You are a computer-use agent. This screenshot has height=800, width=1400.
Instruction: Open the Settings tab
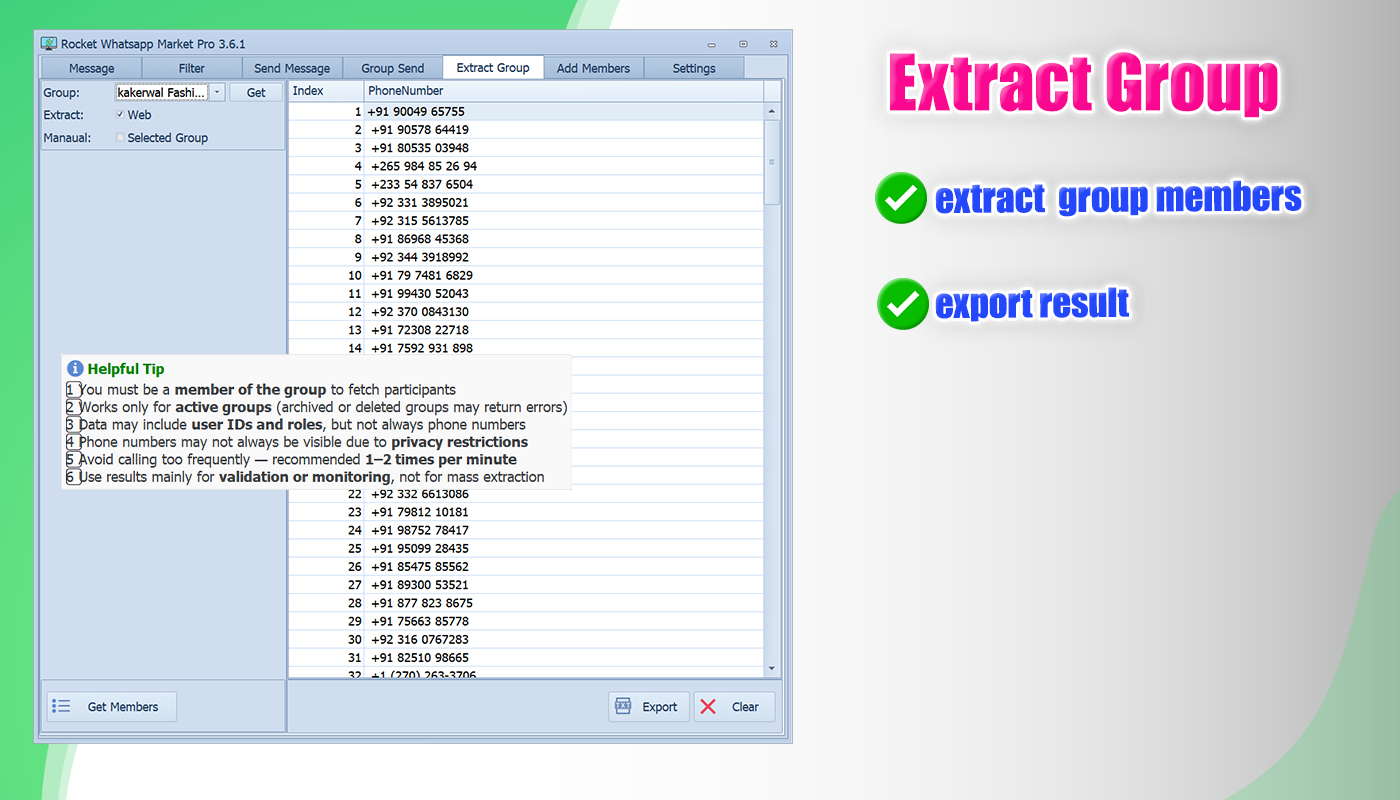pyautogui.click(x=694, y=68)
